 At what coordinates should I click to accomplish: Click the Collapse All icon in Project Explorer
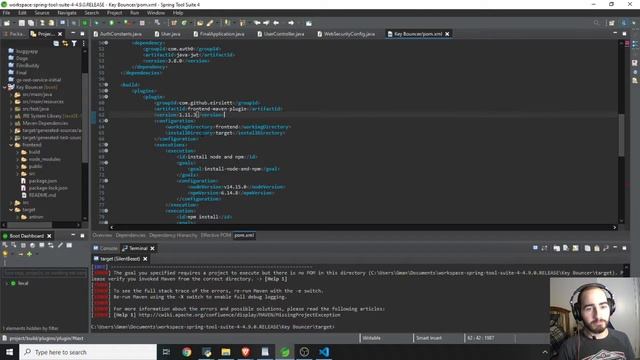[x=56, y=43]
